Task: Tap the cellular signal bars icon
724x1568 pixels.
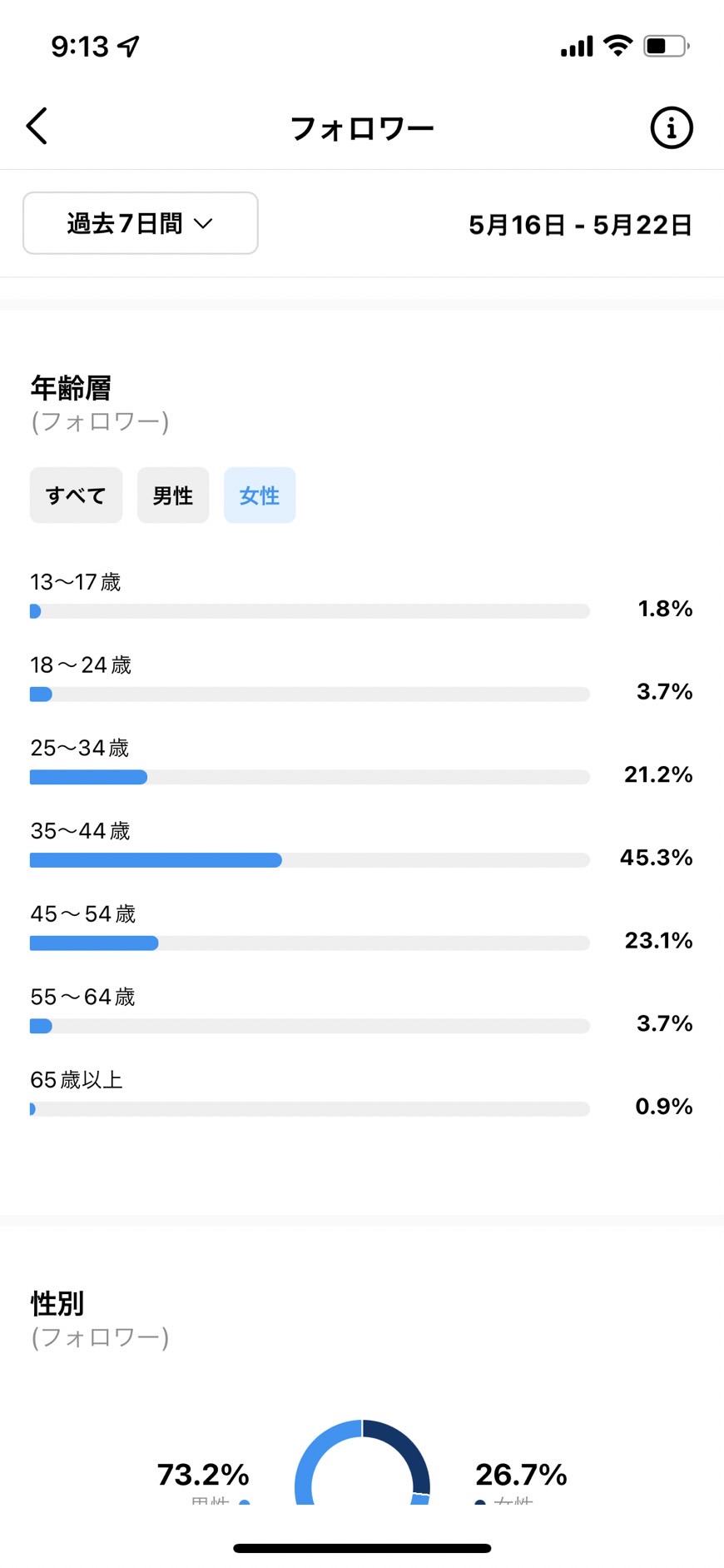Action: [x=577, y=46]
